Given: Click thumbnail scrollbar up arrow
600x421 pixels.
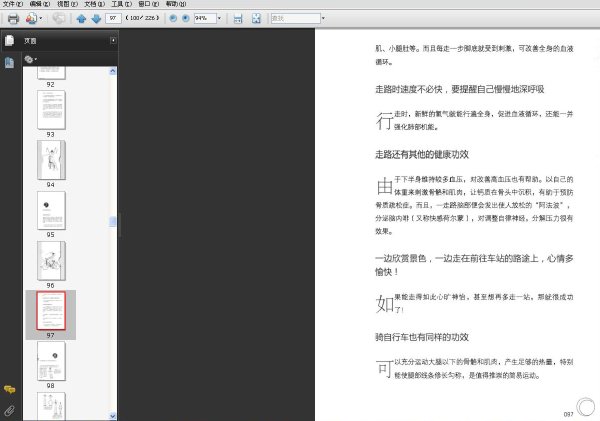Looking at the screenshot, I should pyautogui.click(x=112, y=71).
